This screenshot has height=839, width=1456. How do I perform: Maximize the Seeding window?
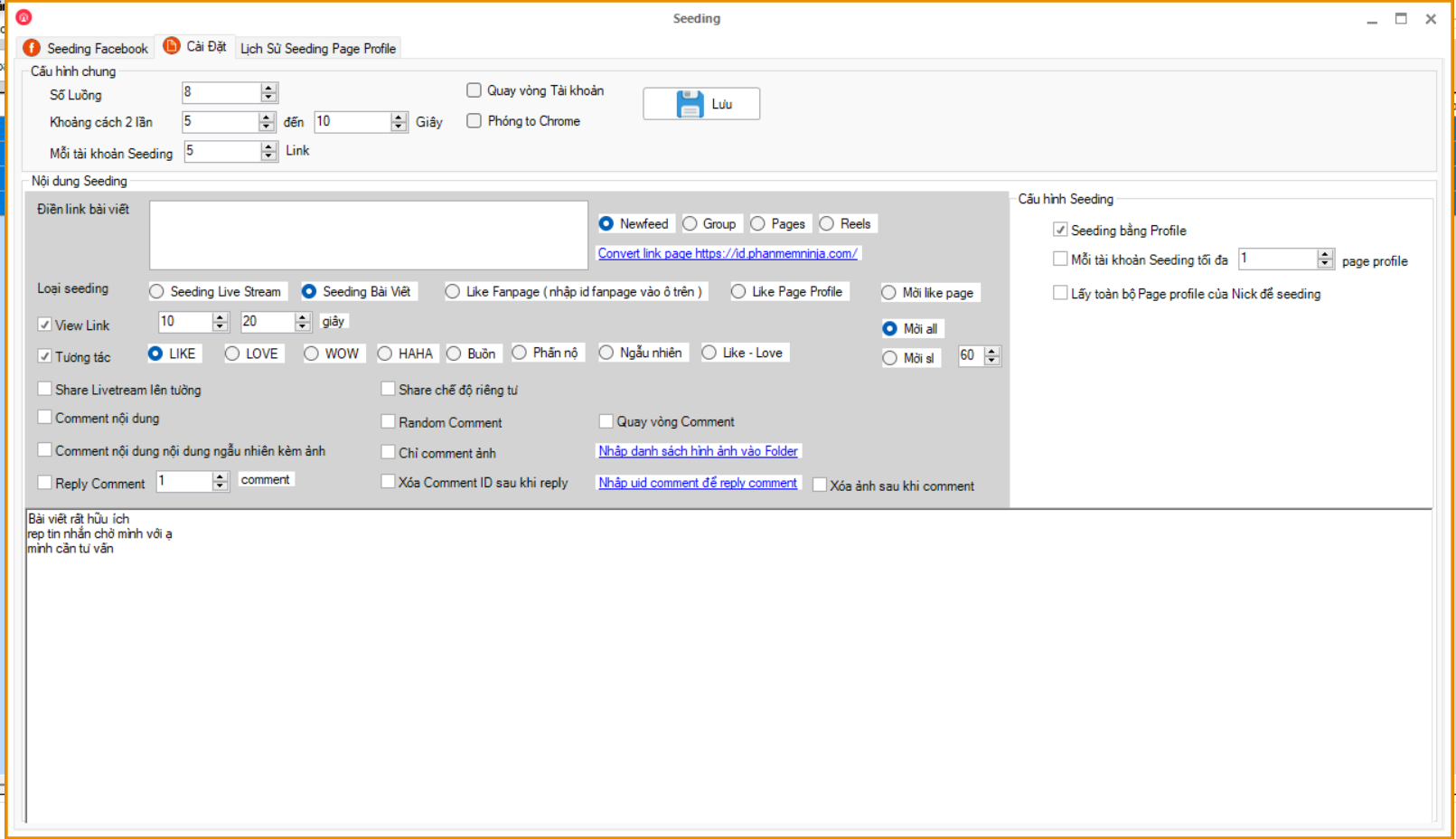pyautogui.click(x=1401, y=19)
